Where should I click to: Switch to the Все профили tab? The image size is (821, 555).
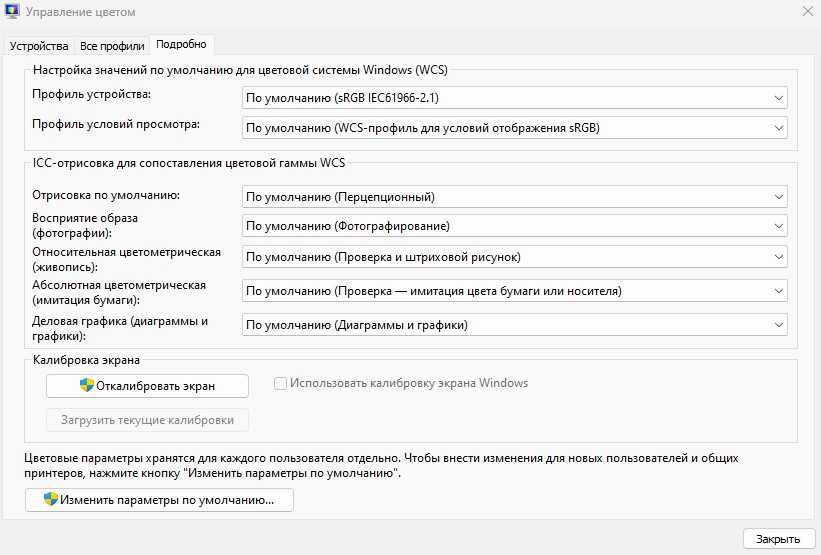click(x=111, y=46)
